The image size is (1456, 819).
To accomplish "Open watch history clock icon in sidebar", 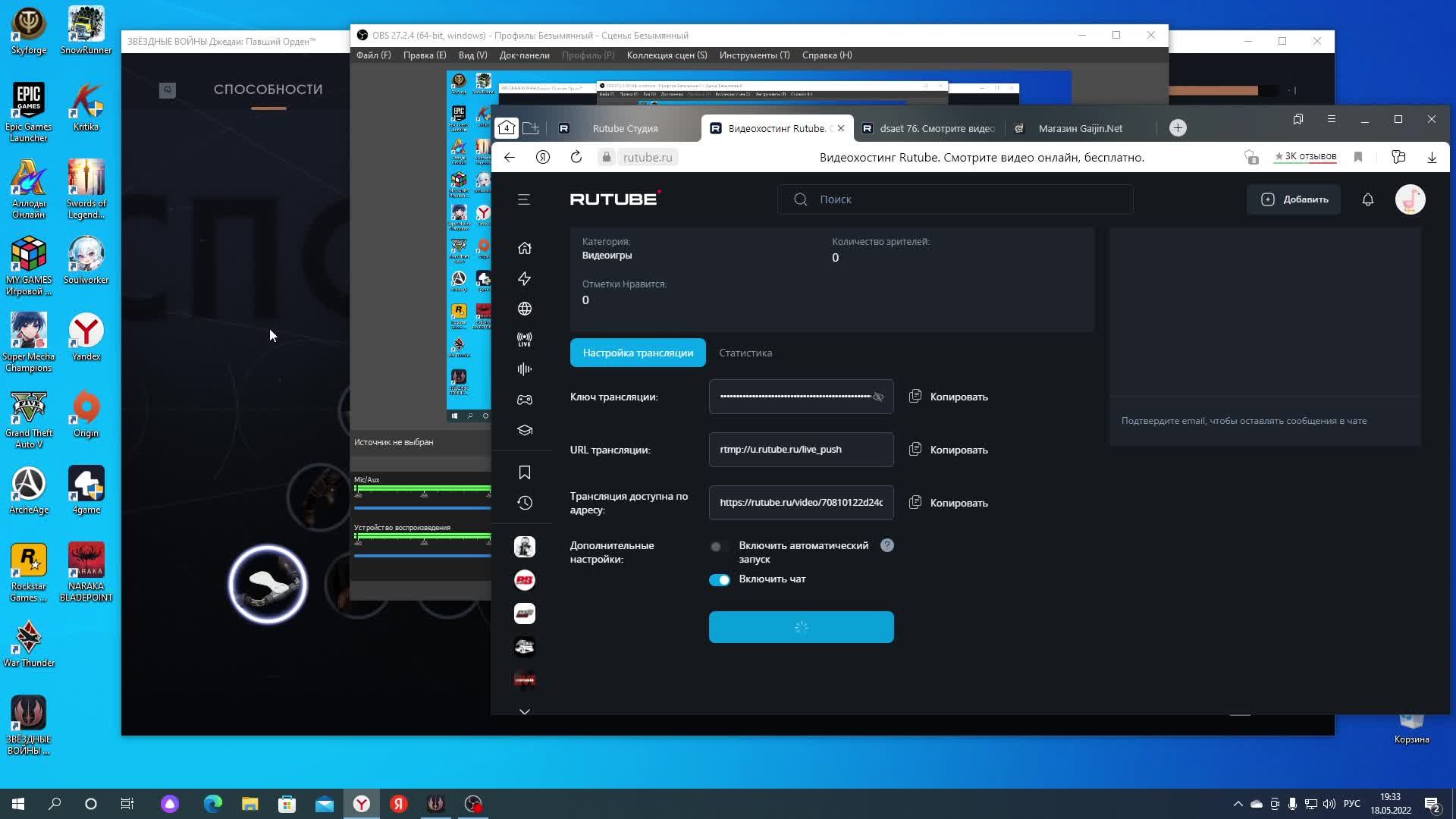I will point(524,503).
